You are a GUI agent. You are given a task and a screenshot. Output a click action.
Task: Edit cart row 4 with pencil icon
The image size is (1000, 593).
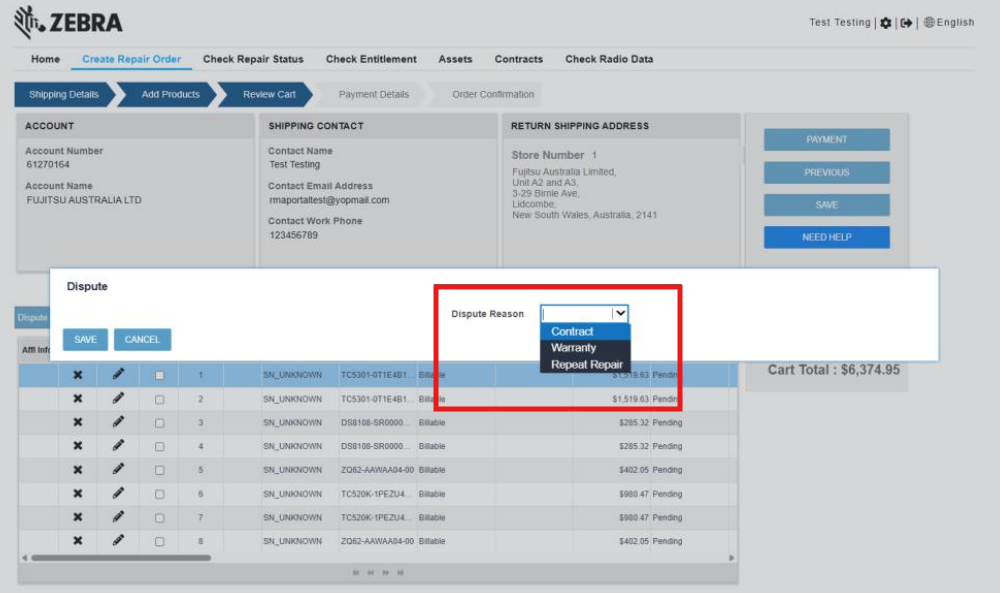pos(118,446)
